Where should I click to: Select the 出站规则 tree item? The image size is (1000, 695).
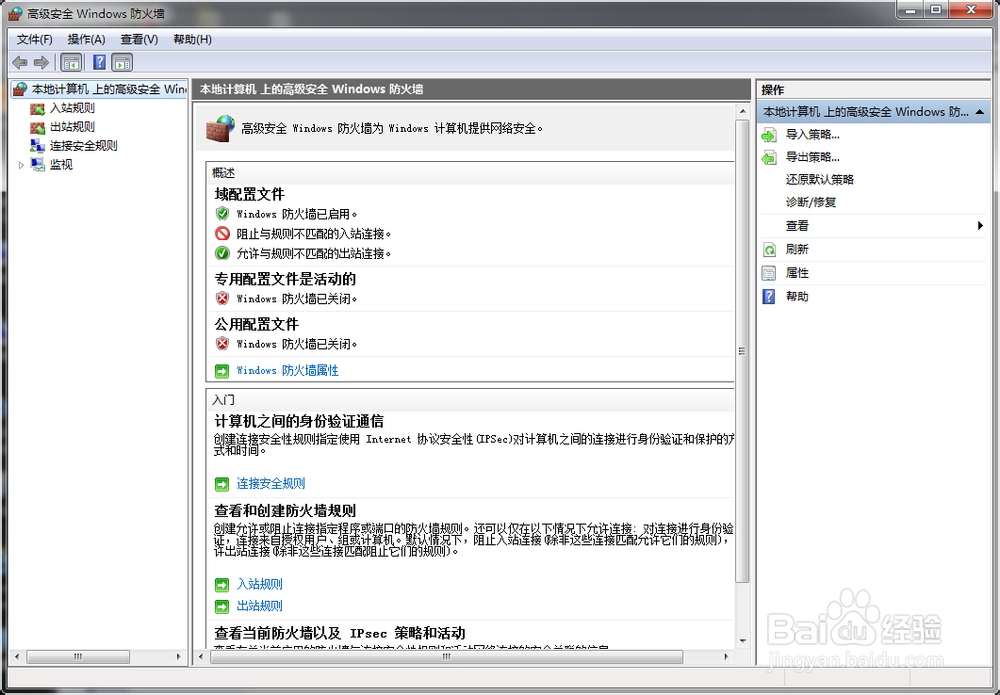[x=72, y=127]
